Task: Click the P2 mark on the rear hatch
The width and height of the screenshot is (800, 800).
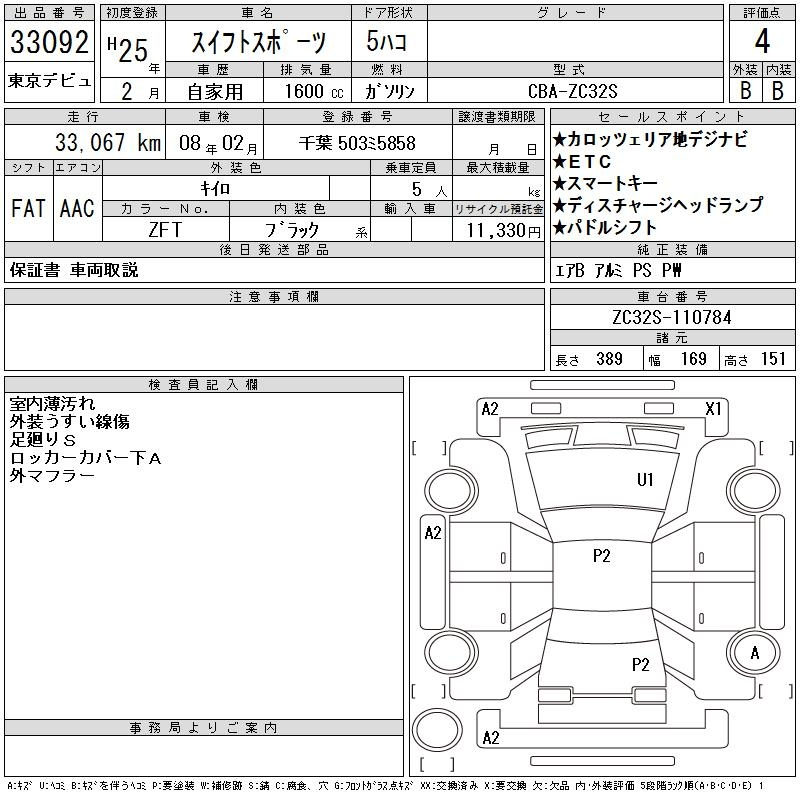Action: tap(641, 664)
